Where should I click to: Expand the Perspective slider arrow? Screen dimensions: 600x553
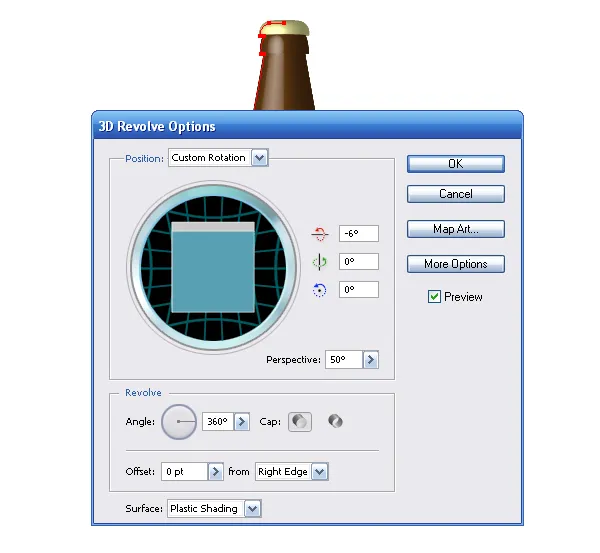(371, 360)
